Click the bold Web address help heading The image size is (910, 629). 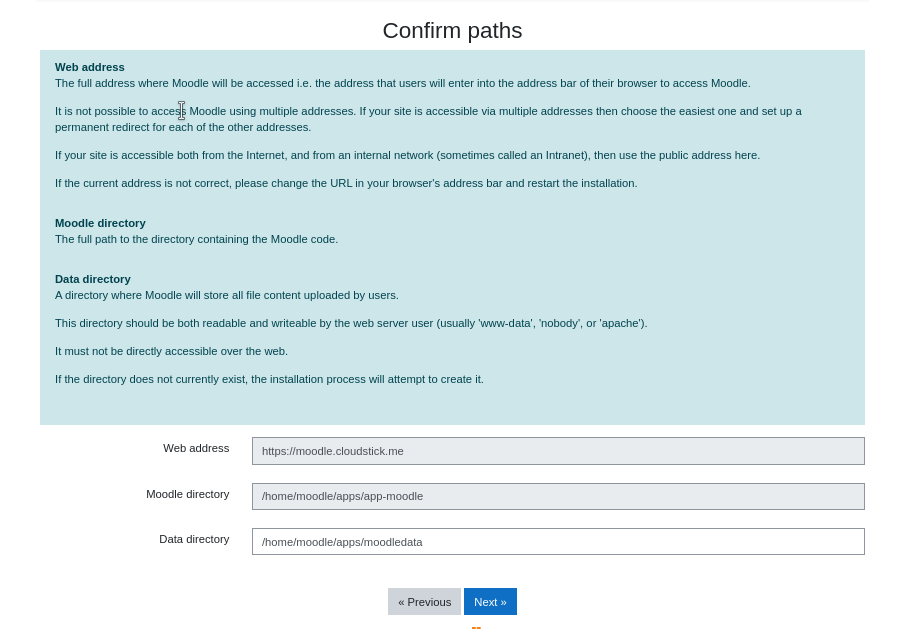coord(90,67)
